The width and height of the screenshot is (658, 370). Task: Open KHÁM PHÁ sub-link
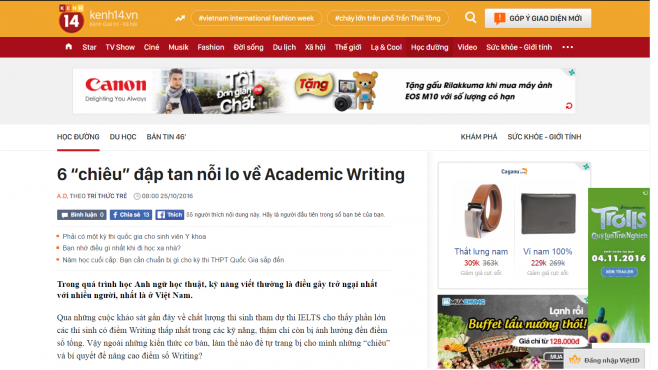(479, 137)
